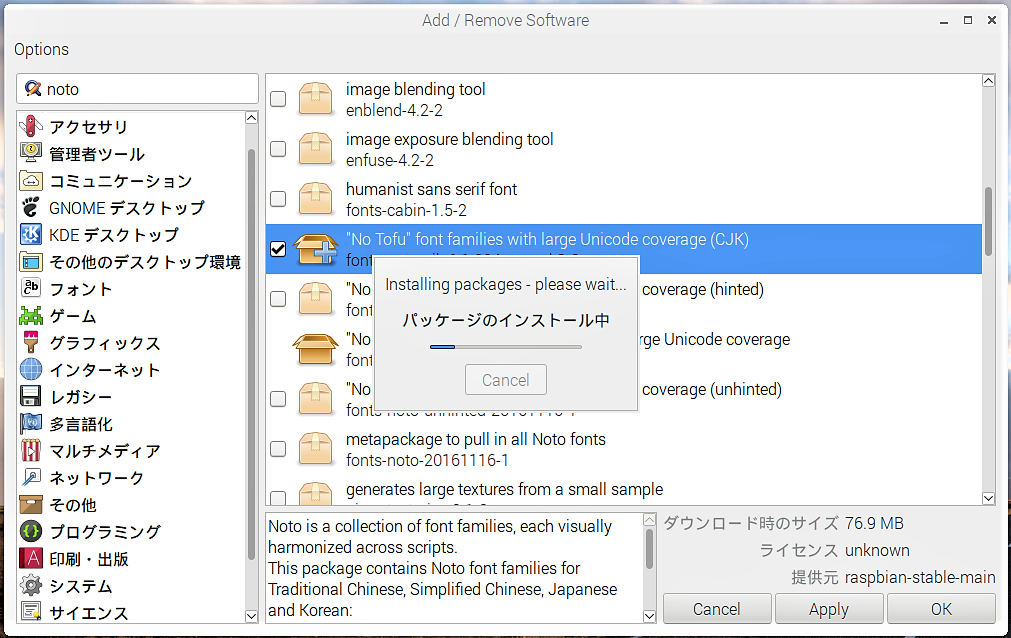Screen dimensions: 1011x638
Task: Click the Noto description text in the details box
Action: (x=442, y=568)
